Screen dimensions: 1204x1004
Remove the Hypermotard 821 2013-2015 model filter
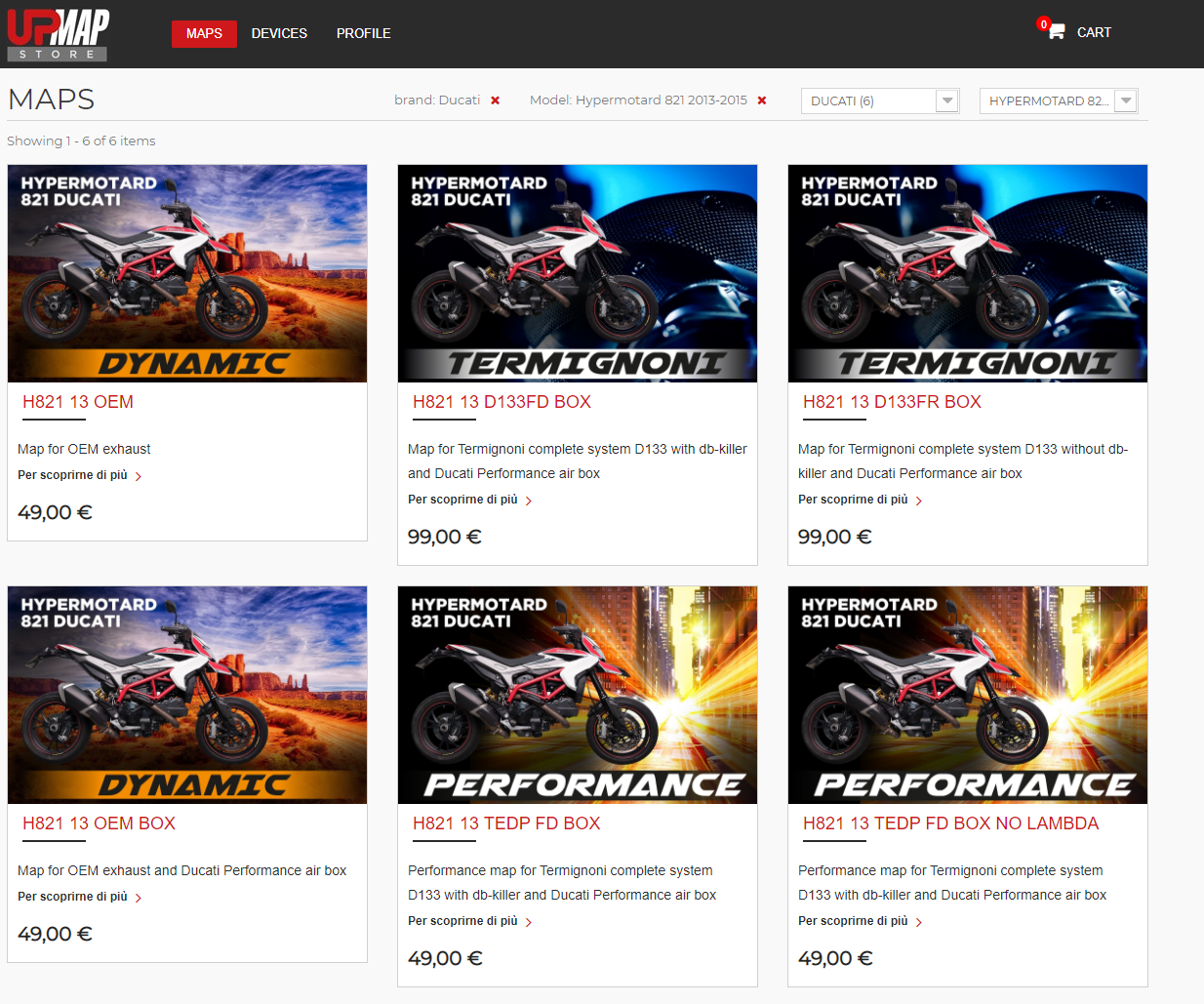(762, 100)
